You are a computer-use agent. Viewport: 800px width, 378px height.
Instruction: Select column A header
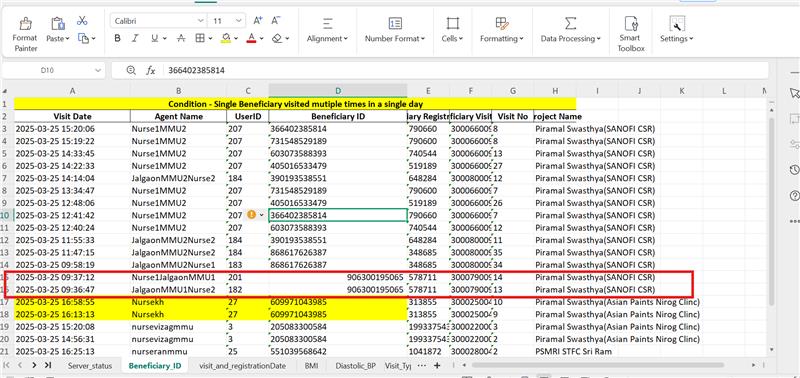pos(72,91)
